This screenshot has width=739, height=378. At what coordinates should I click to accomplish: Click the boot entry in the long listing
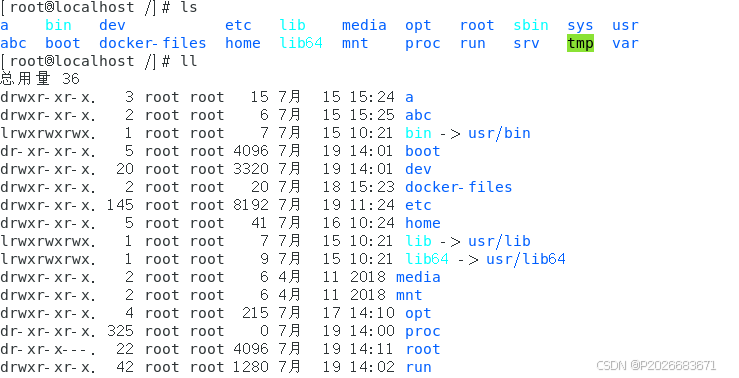tap(423, 151)
